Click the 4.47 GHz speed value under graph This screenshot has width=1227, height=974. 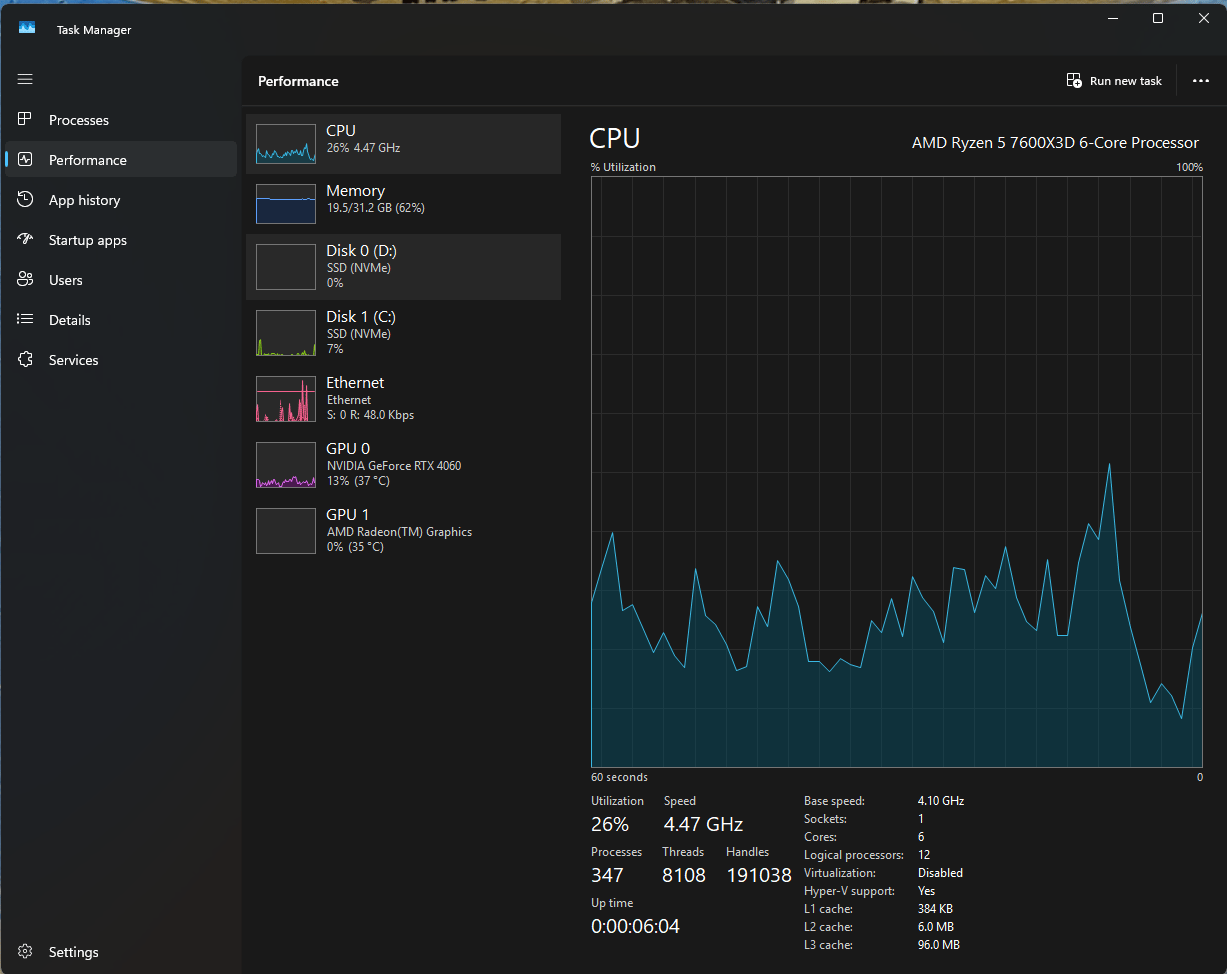click(x=703, y=825)
